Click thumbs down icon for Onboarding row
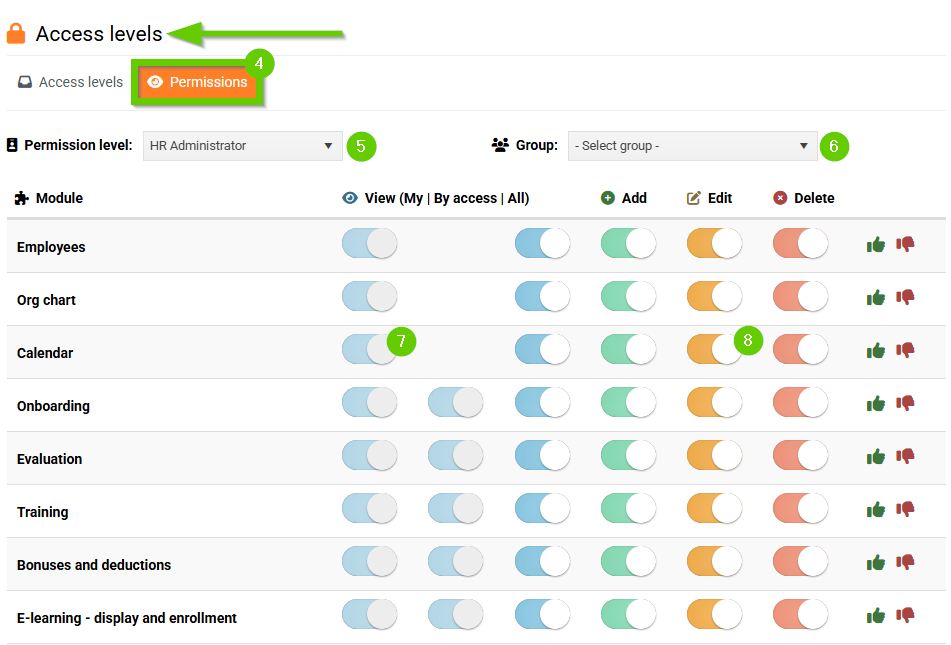951x645 pixels. click(905, 403)
